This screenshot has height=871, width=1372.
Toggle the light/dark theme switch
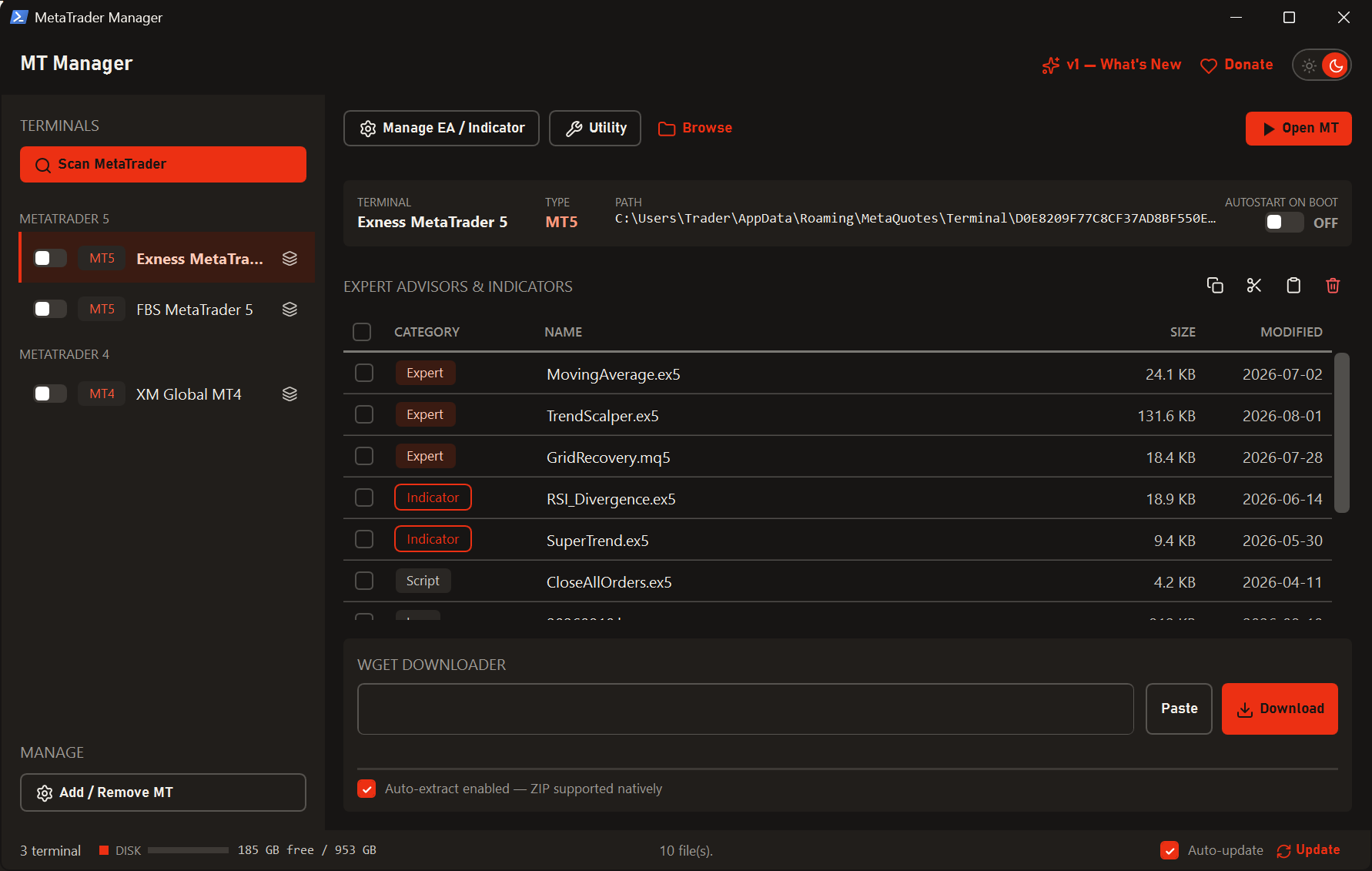pyautogui.click(x=1322, y=65)
